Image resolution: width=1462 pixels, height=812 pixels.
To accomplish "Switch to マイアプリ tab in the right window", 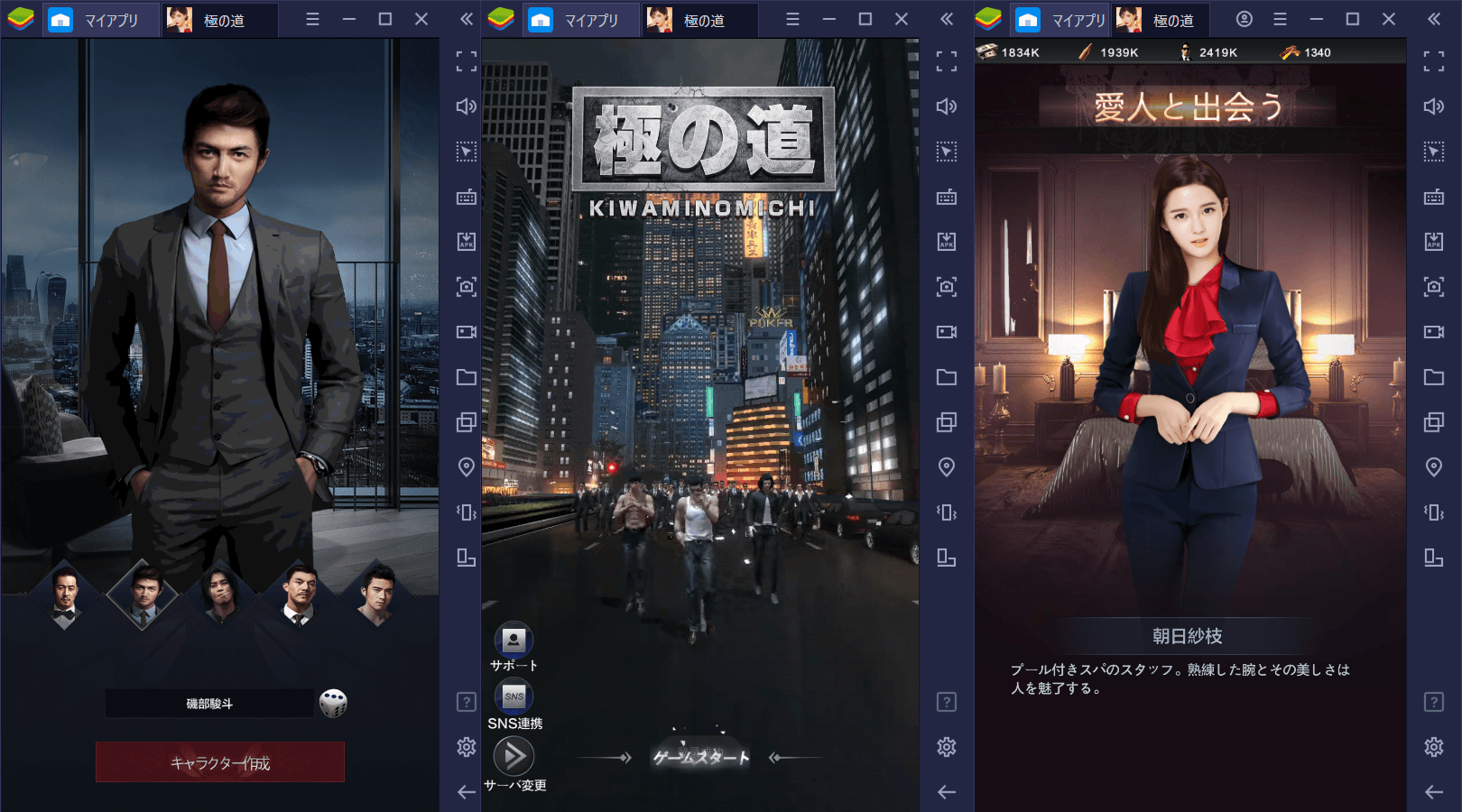I will point(1061,20).
